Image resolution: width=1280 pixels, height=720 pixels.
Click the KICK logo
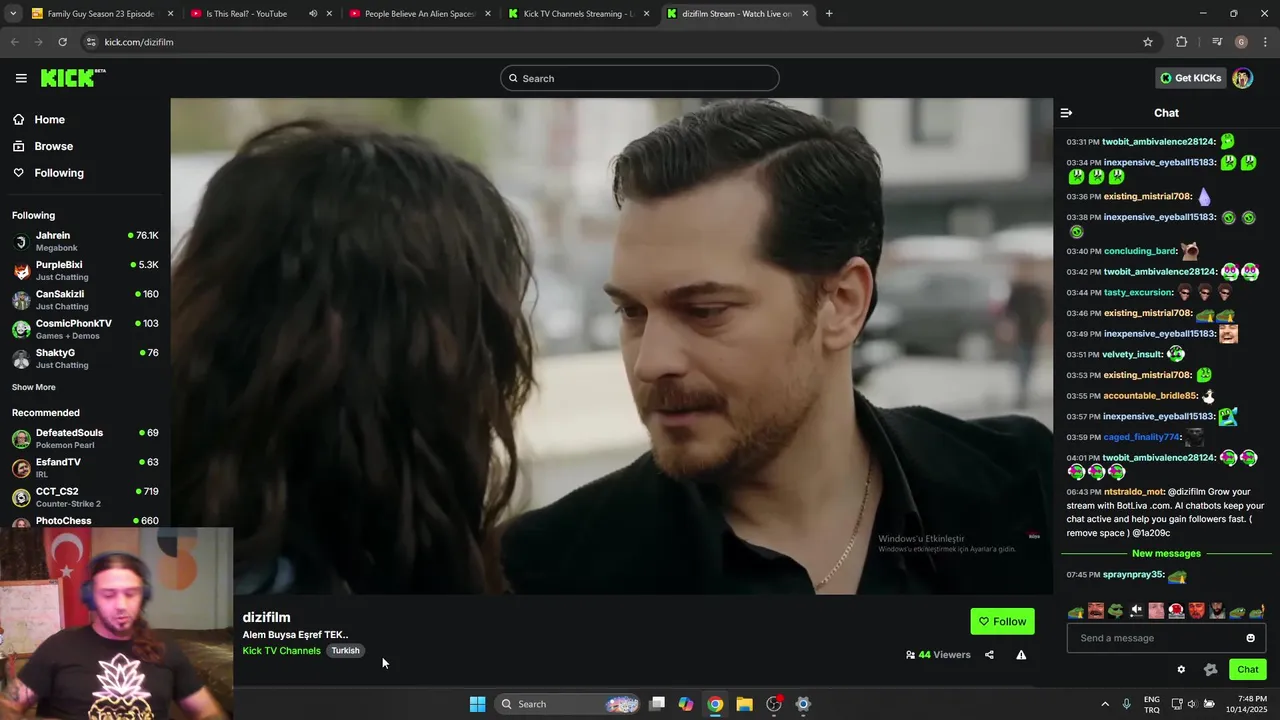[x=73, y=78]
